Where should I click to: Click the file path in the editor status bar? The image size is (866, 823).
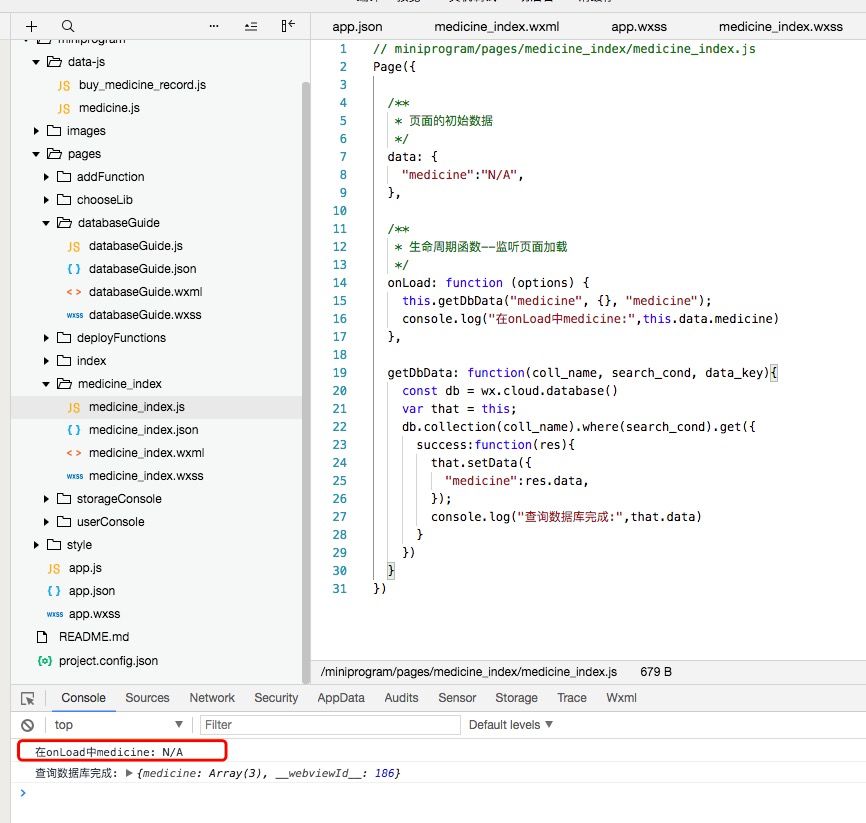pos(468,672)
